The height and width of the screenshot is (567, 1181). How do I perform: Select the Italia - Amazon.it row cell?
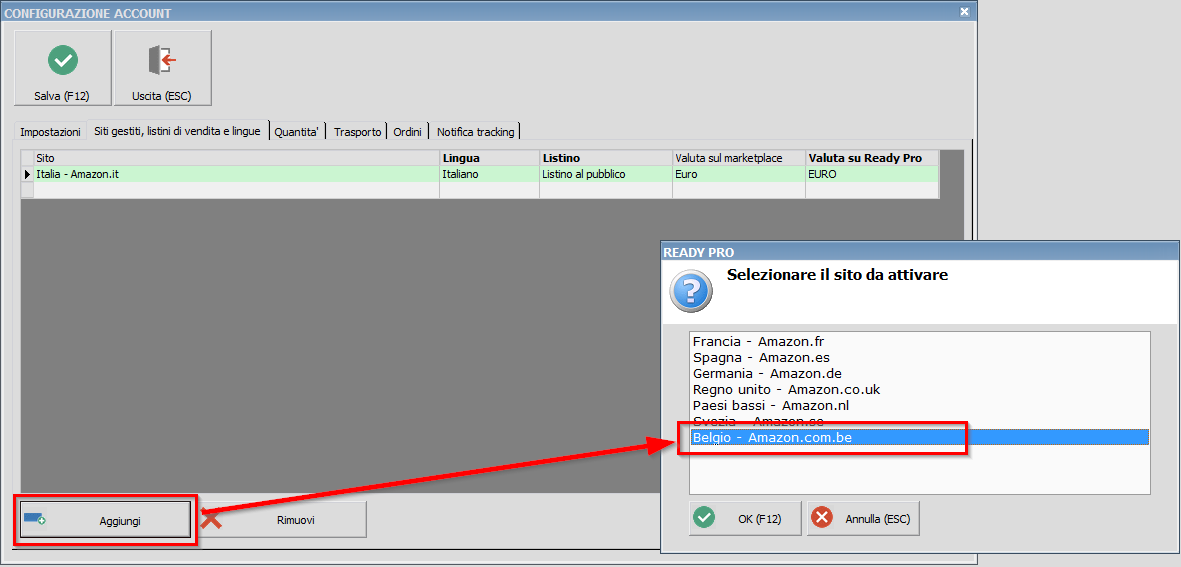(x=237, y=174)
